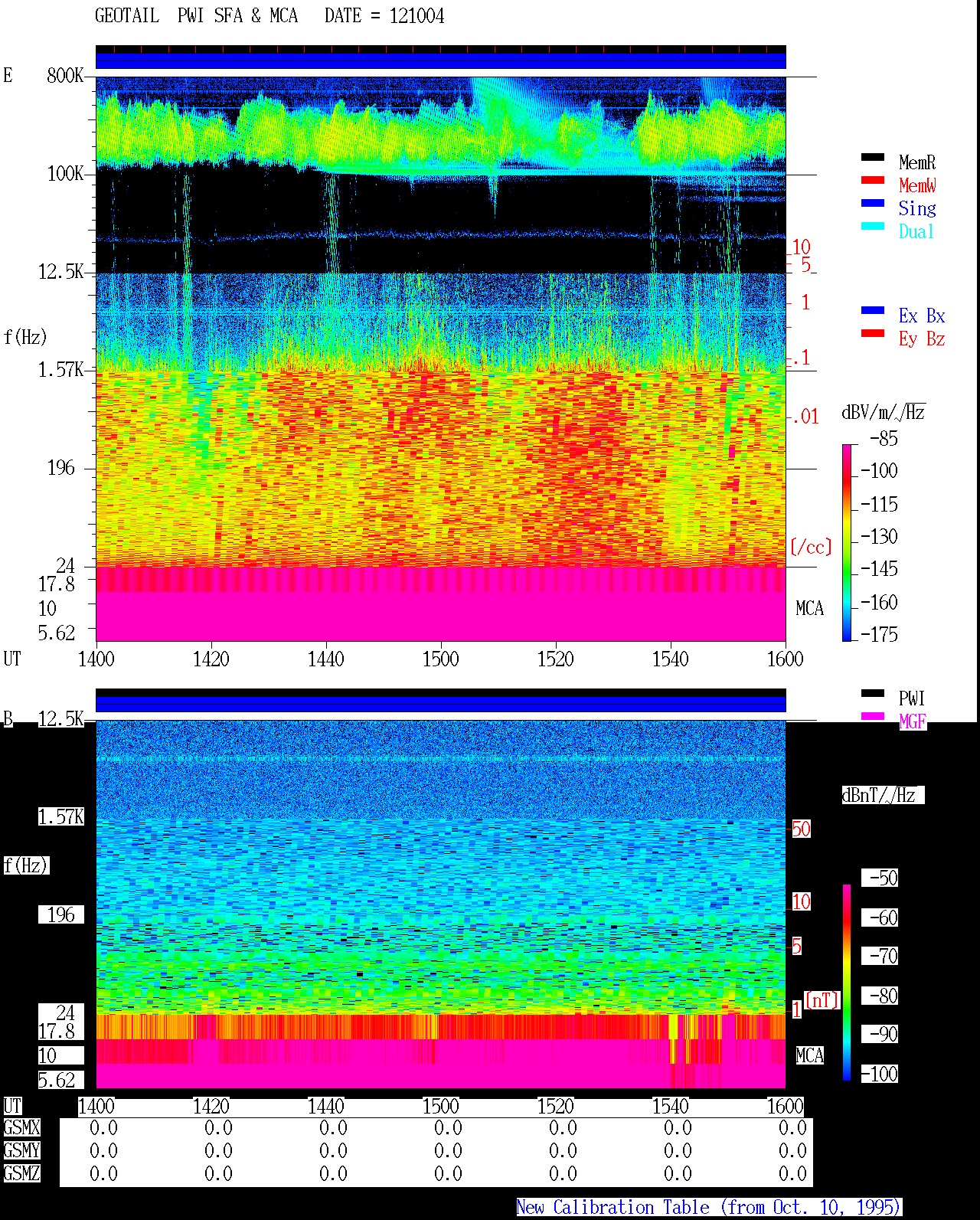Click the red Ey Bz legend swatch
This screenshot has height=1220, width=980.
click(x=873, y=333)
